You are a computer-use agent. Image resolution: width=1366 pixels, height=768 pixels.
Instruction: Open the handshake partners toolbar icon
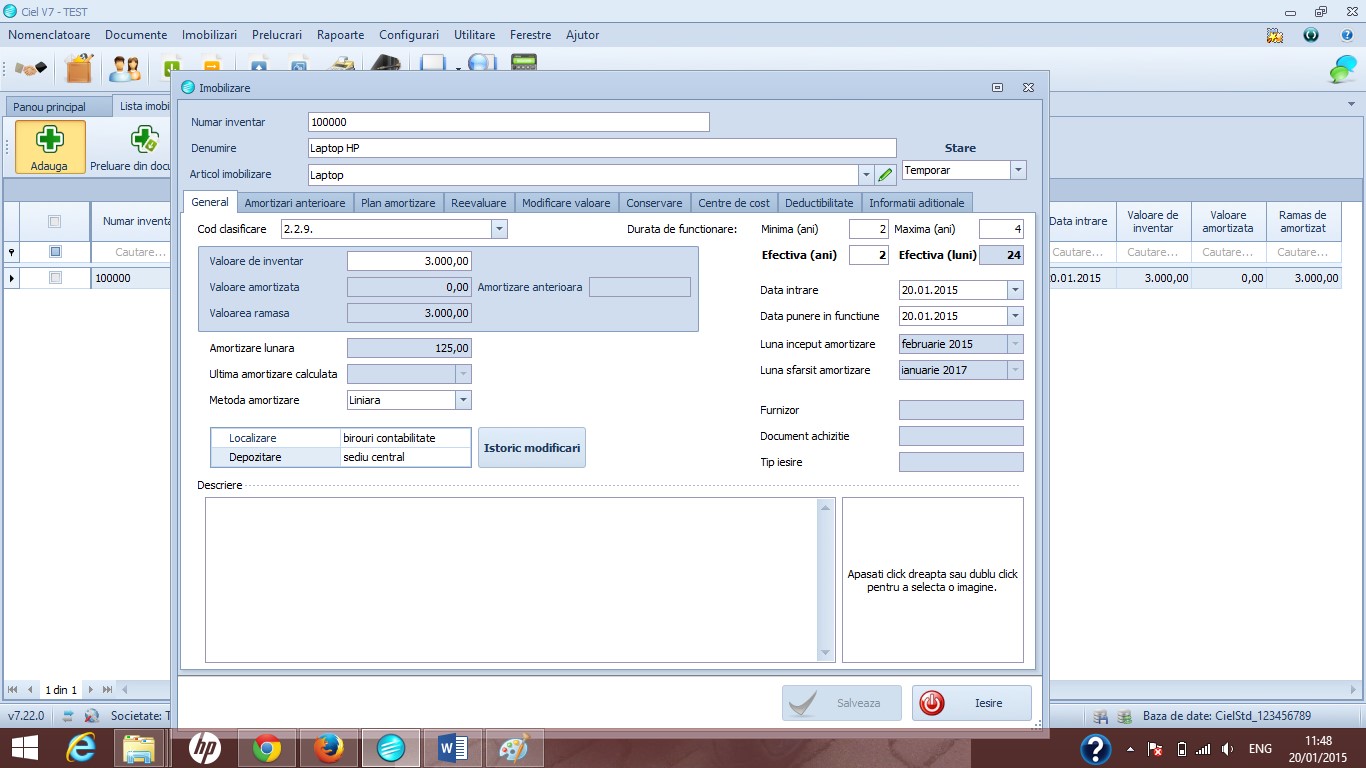(31, 69)
